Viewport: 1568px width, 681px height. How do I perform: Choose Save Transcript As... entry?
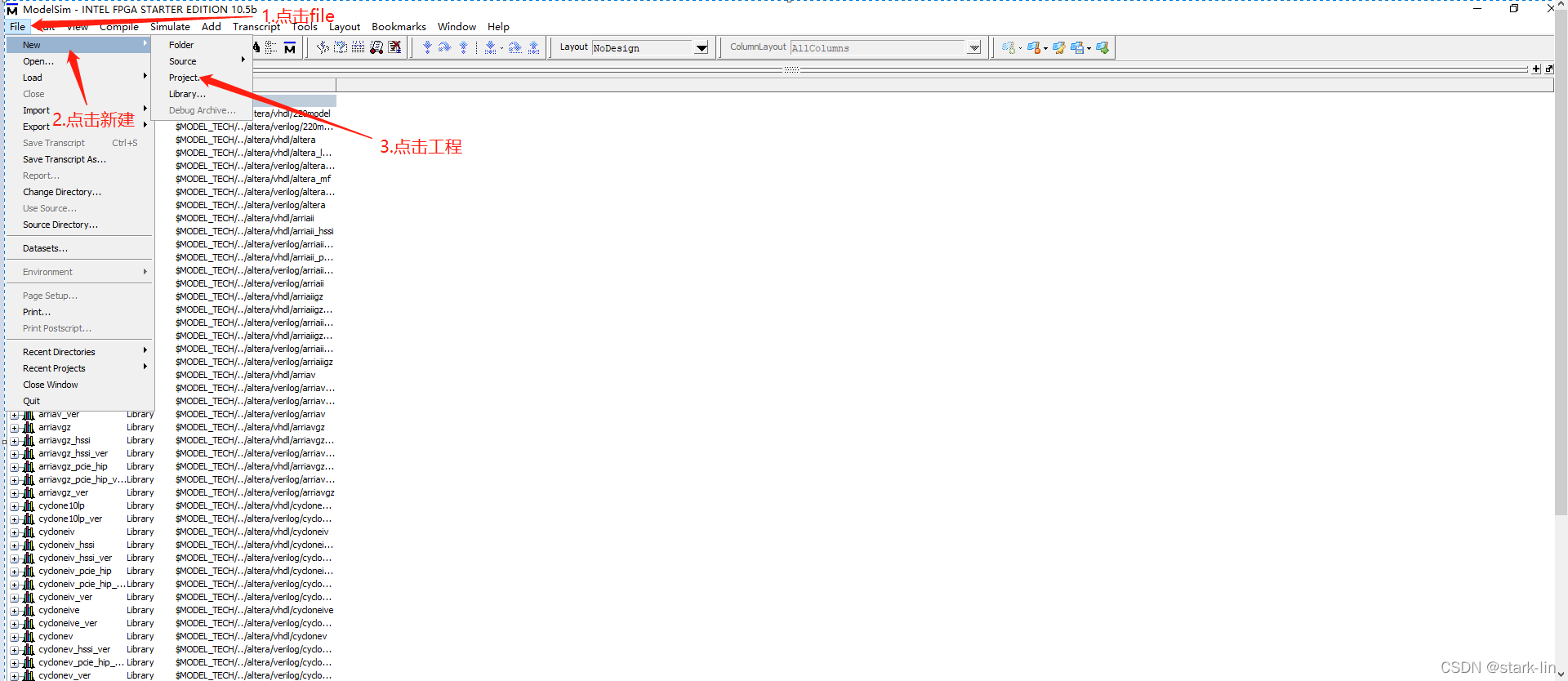80,159
